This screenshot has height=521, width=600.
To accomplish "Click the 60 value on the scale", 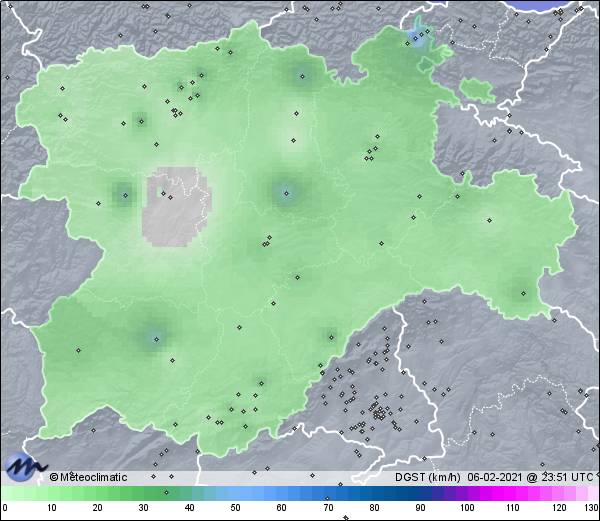I will 282,508.
